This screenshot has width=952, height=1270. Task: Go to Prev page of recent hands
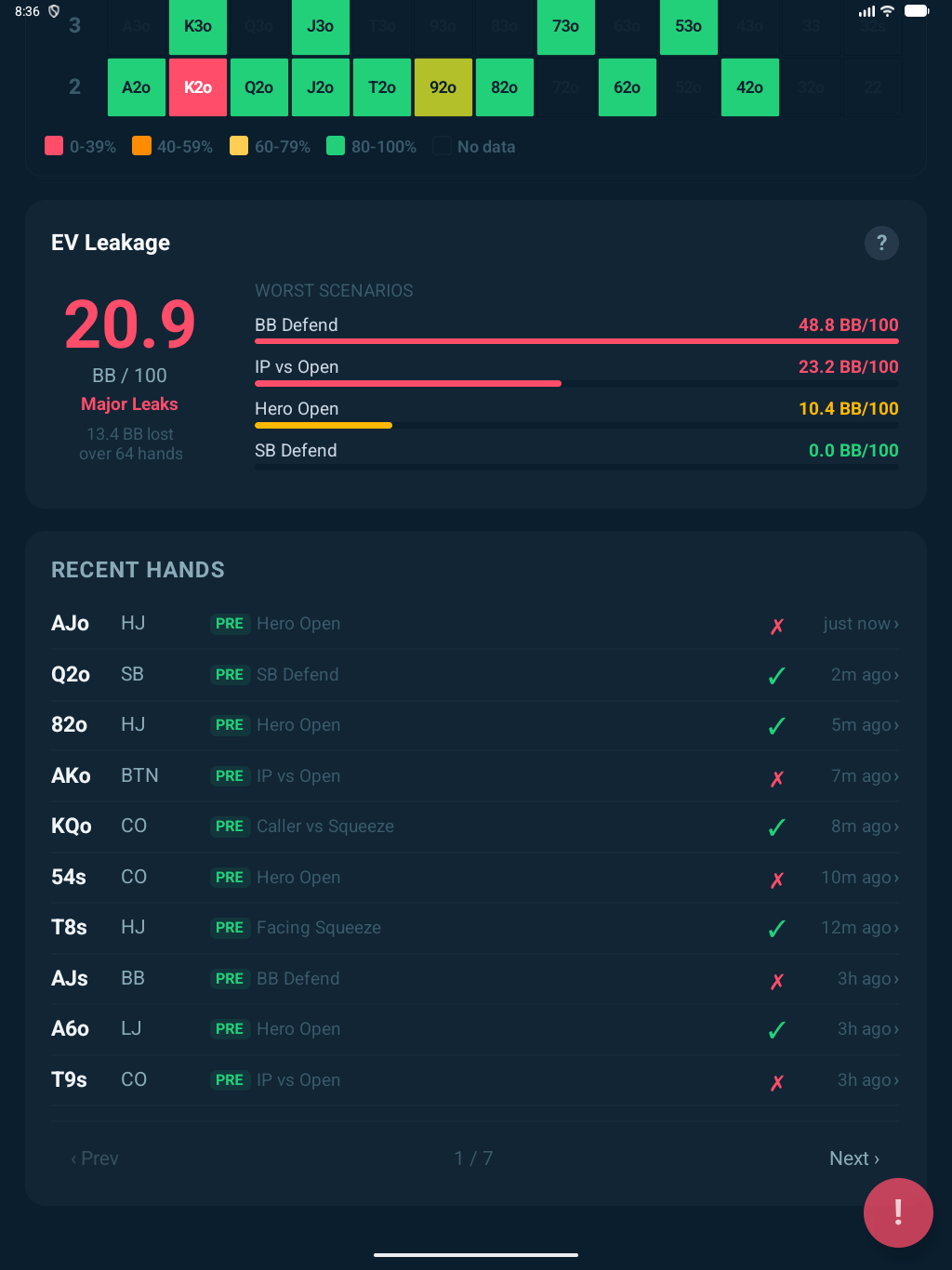coord(95,1158)
